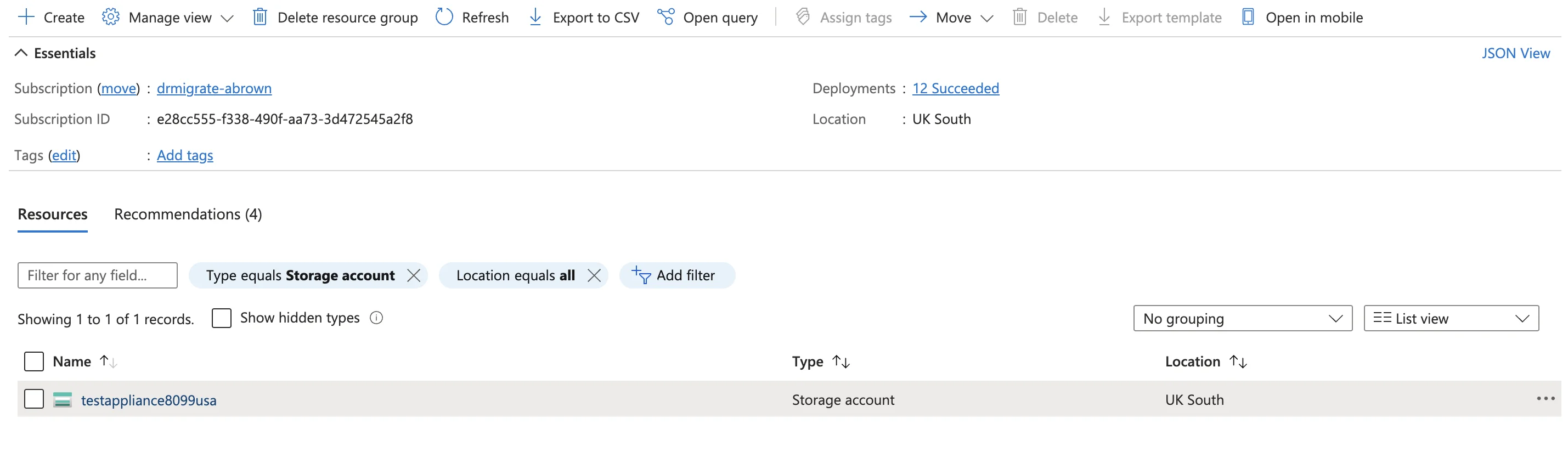Open the List view dropdown

[1451, 319]
